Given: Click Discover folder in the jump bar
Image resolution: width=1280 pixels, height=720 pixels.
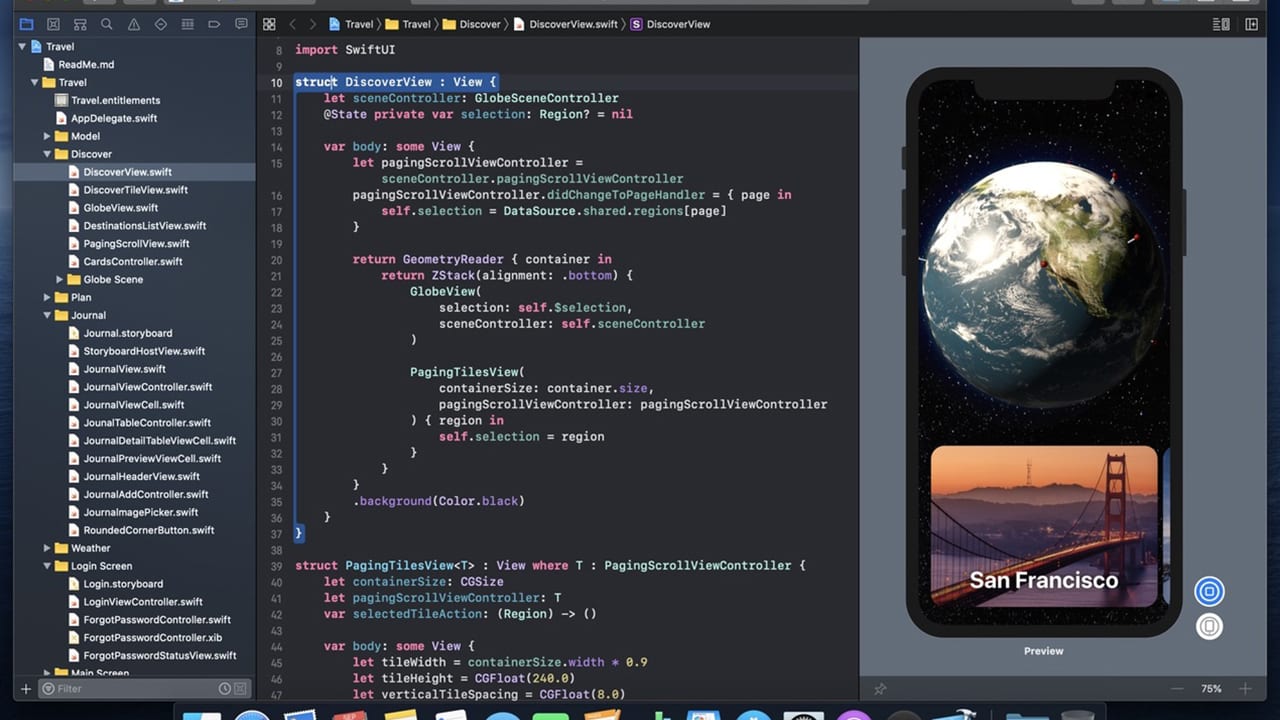Looking at the screenshot, I should click(471, 24).
